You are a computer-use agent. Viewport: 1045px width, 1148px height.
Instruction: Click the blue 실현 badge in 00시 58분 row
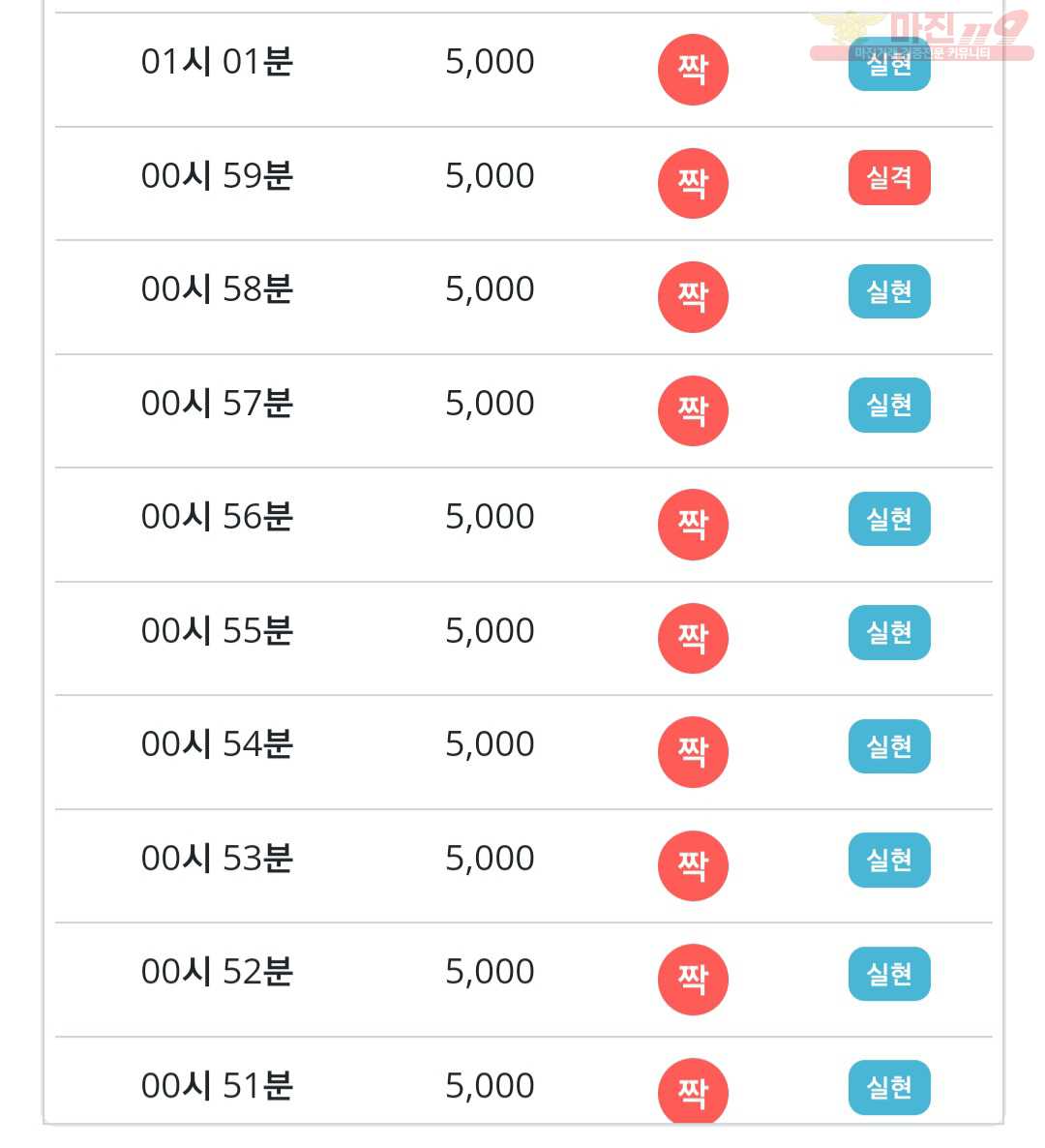point(889,291)
